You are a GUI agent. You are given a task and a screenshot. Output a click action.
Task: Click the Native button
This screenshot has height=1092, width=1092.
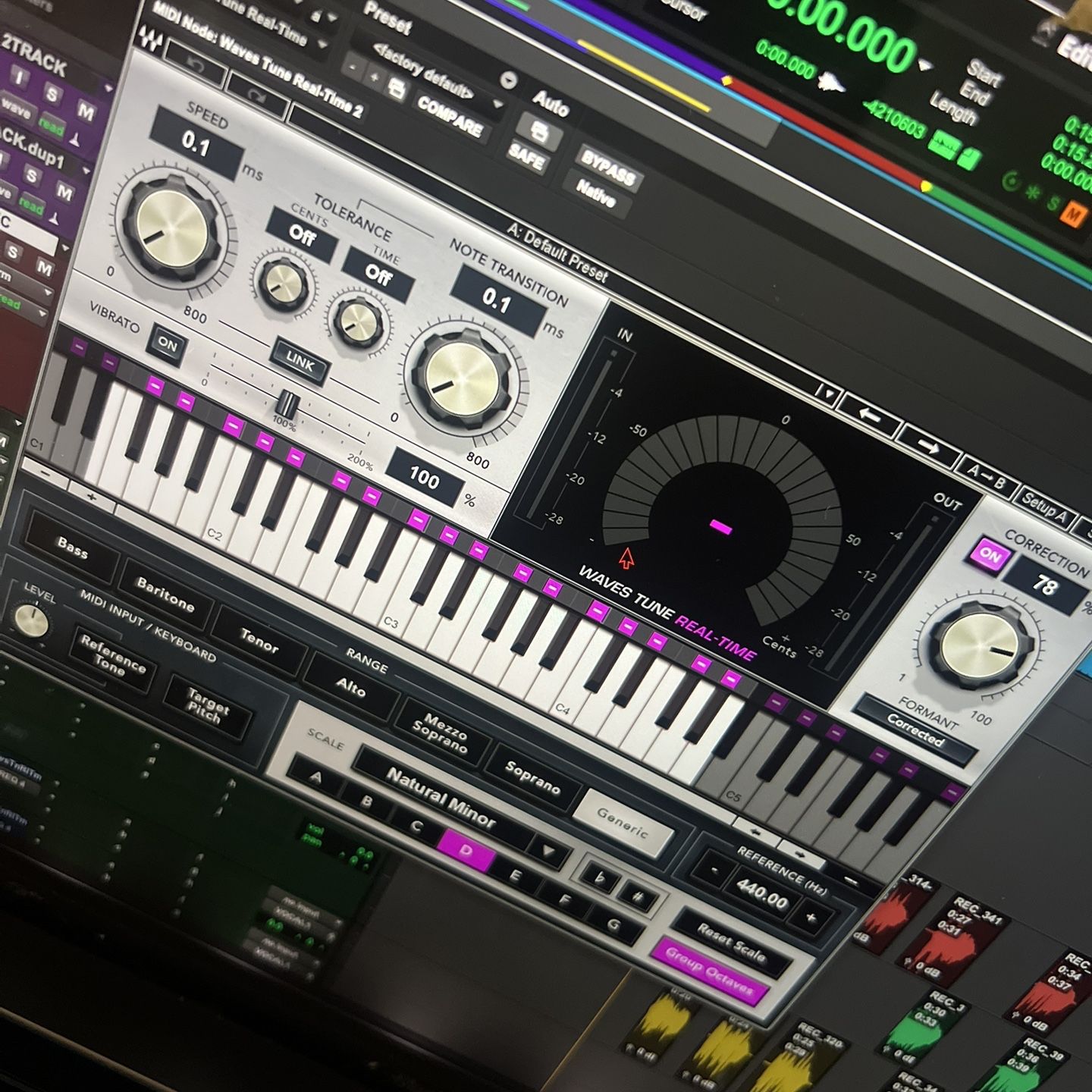click(x=596, y=196)
